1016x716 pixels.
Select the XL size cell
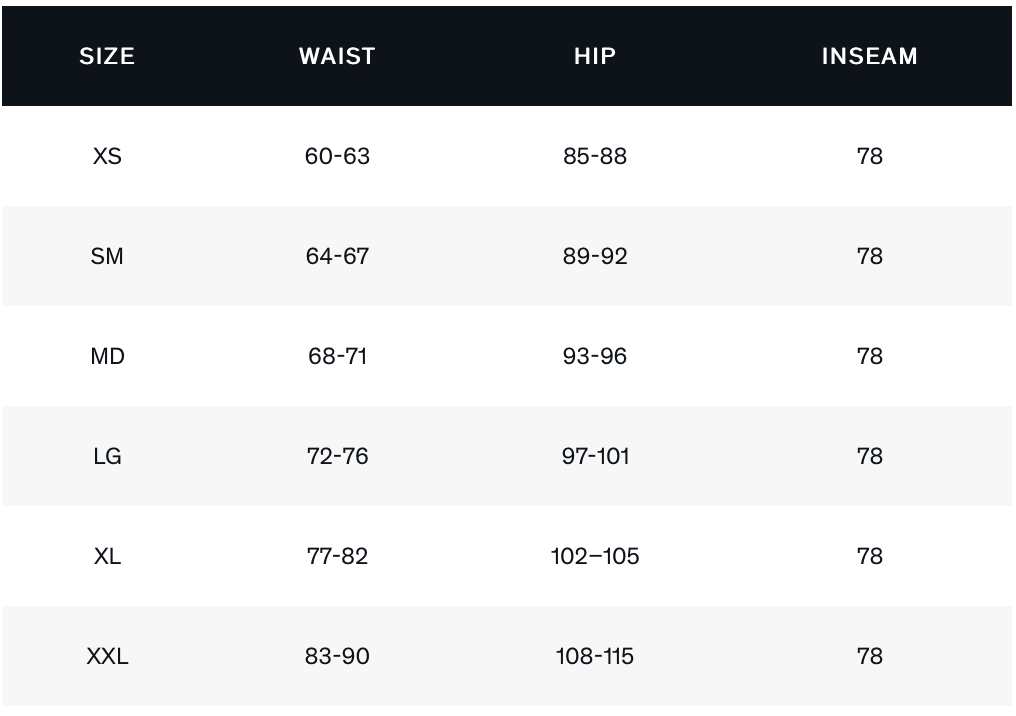(x=107, y=556)
